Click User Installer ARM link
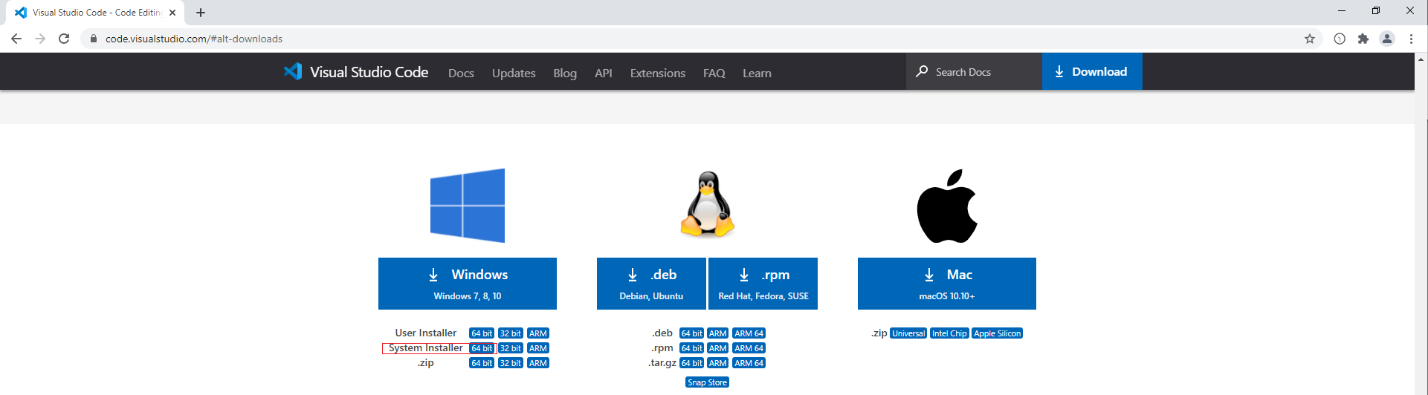 pos(538,333)
